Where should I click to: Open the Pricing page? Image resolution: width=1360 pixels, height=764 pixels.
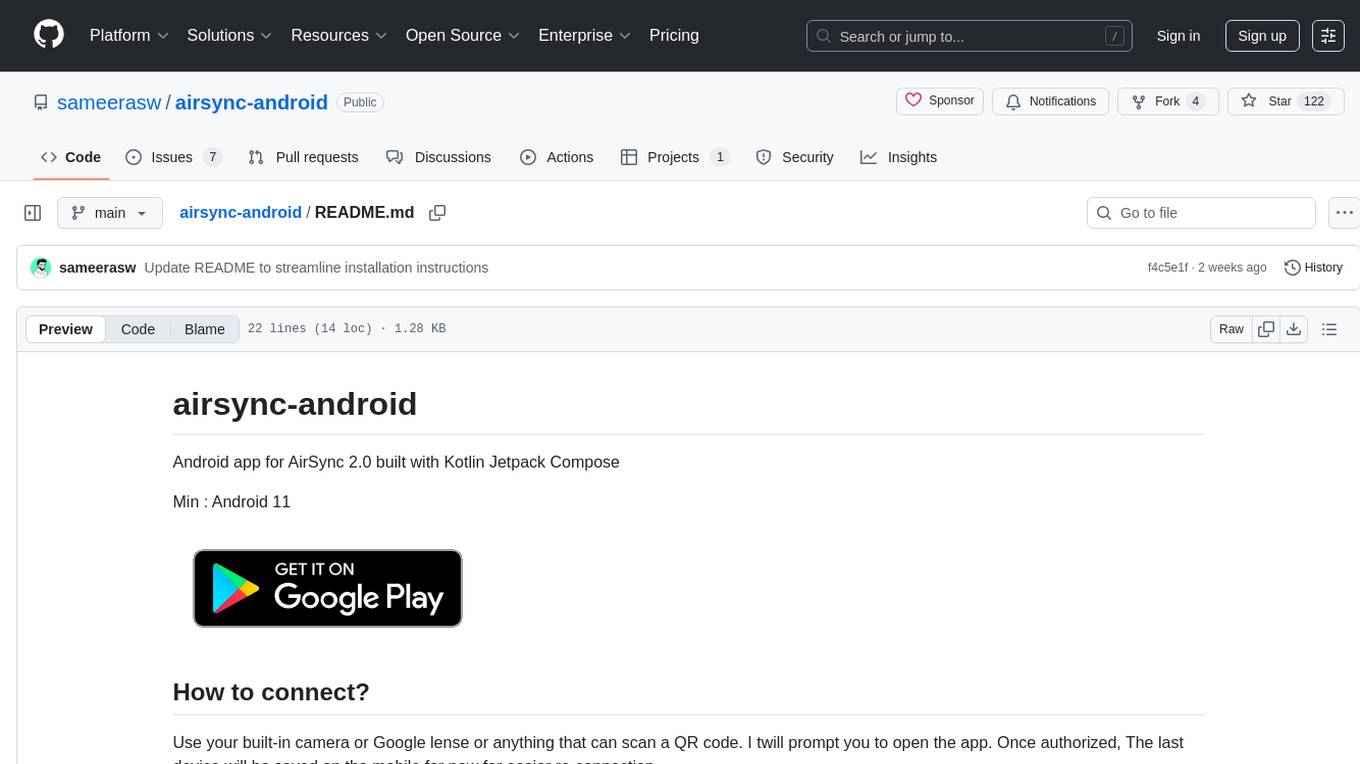[x=674, y=35]
